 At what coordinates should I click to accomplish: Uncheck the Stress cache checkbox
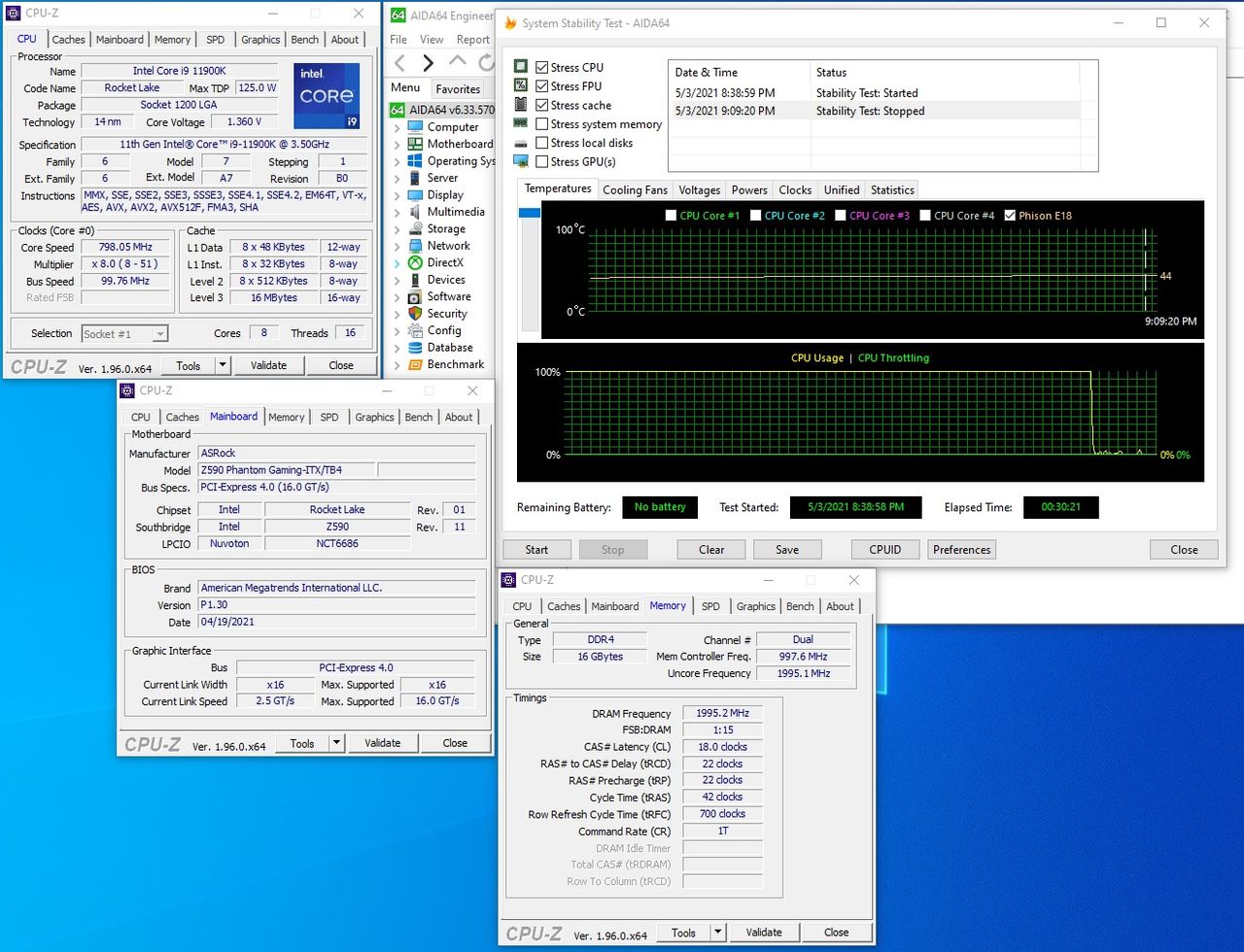[x=541, y=105]
